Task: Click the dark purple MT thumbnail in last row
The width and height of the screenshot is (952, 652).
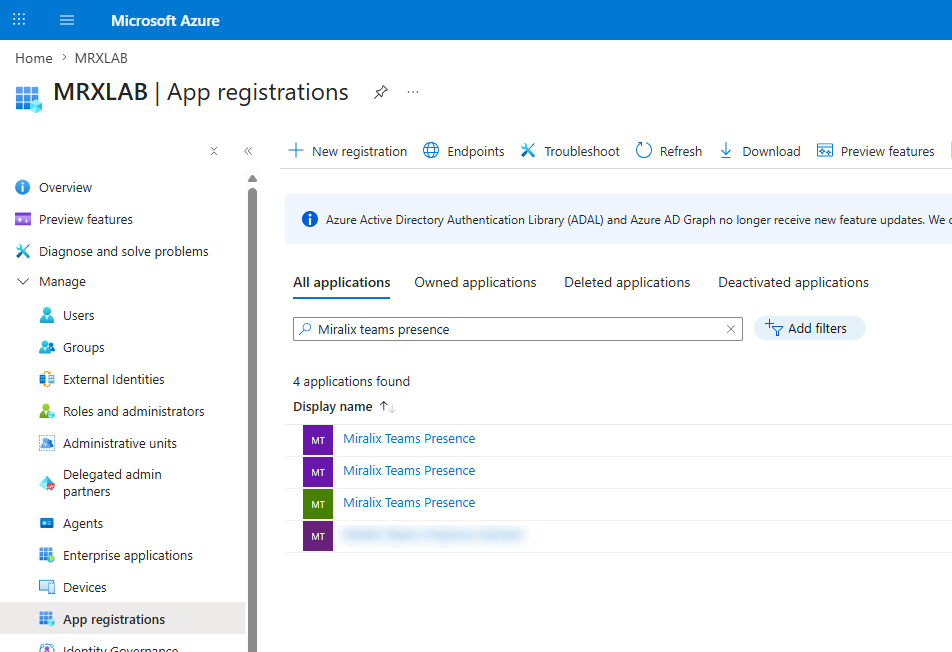Action: pyautogui.click(x=318, y=537)
